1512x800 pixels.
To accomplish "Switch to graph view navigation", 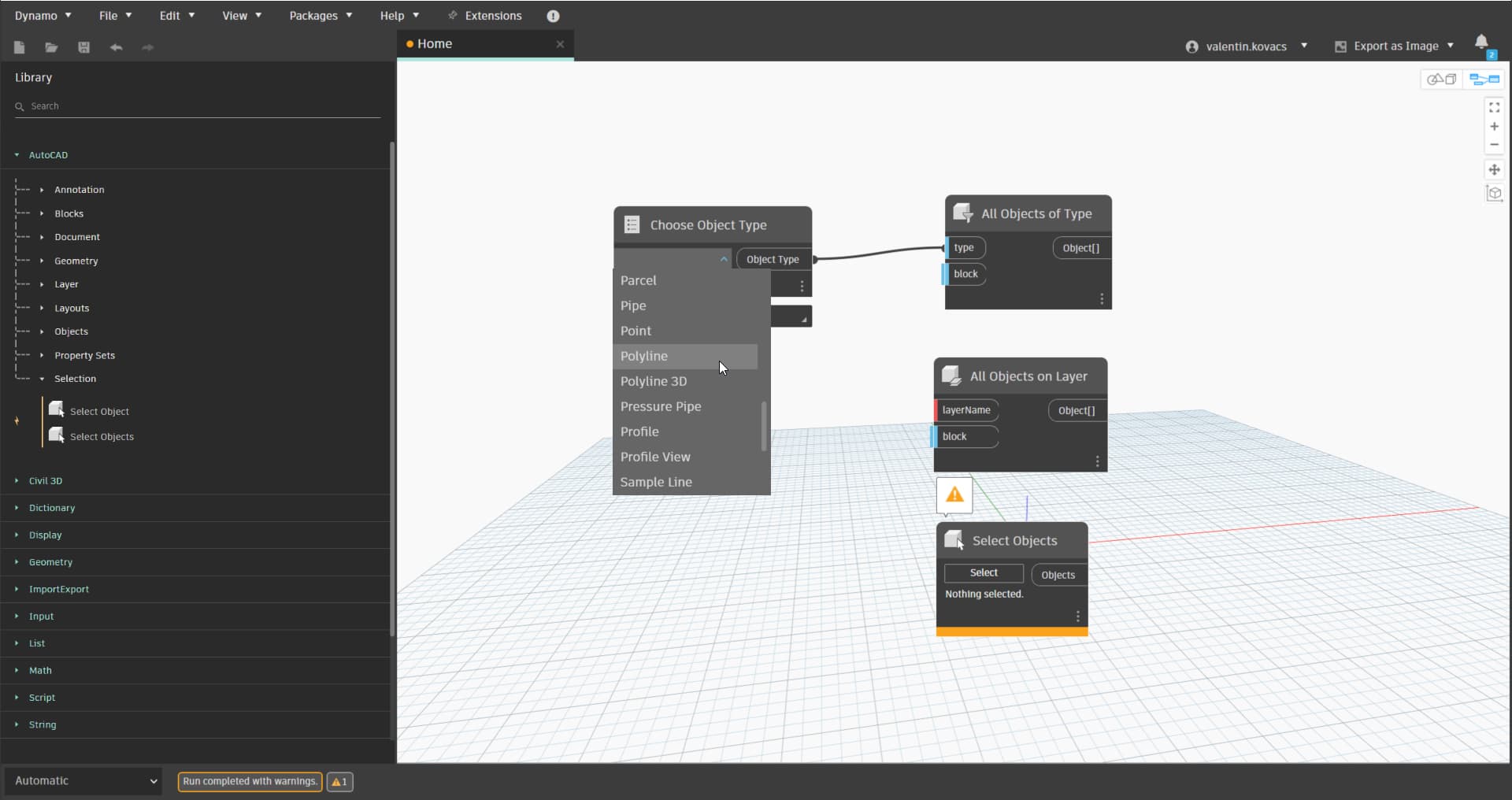I will 1484,79.
